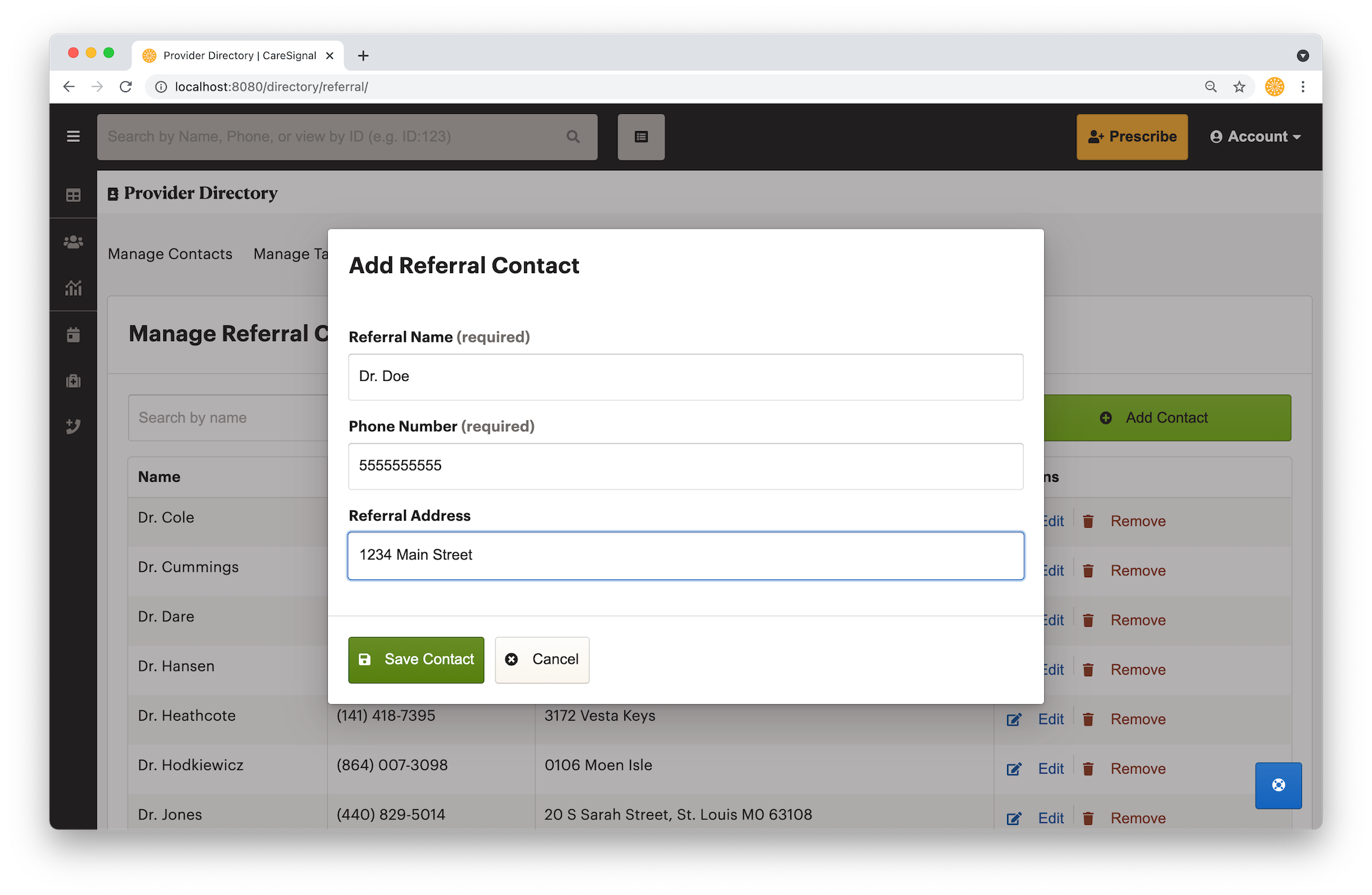Bookmark this page with the star icon

tap(1239, 86)
